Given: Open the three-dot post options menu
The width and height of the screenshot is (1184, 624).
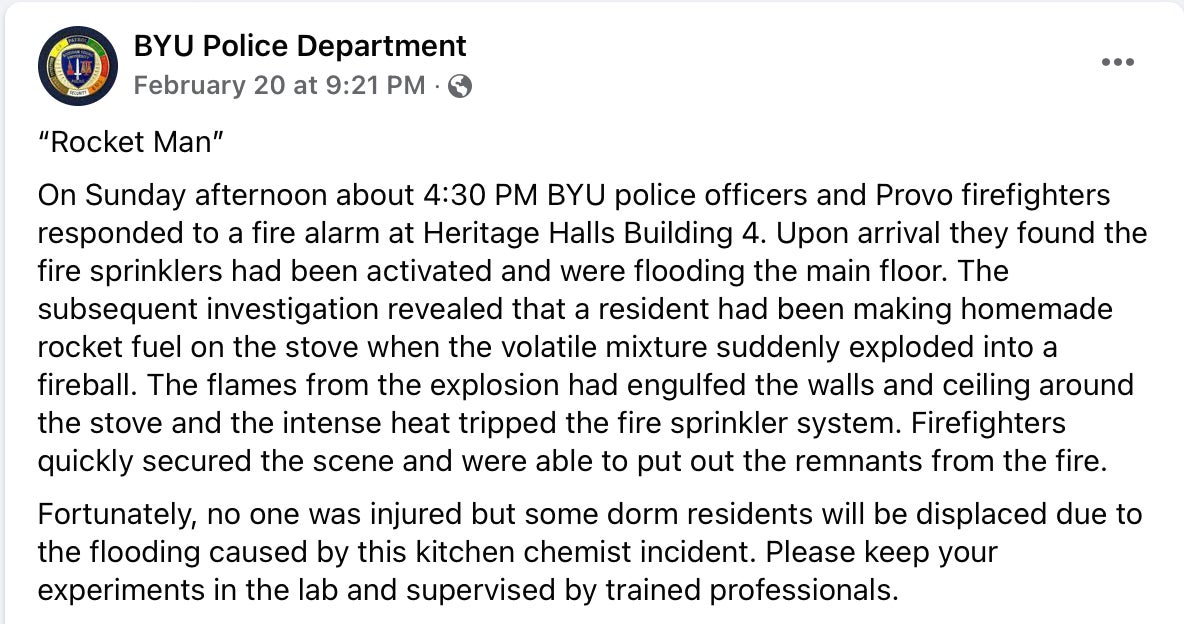Looking at the screenshot, I should click(x=1117, y=62).
